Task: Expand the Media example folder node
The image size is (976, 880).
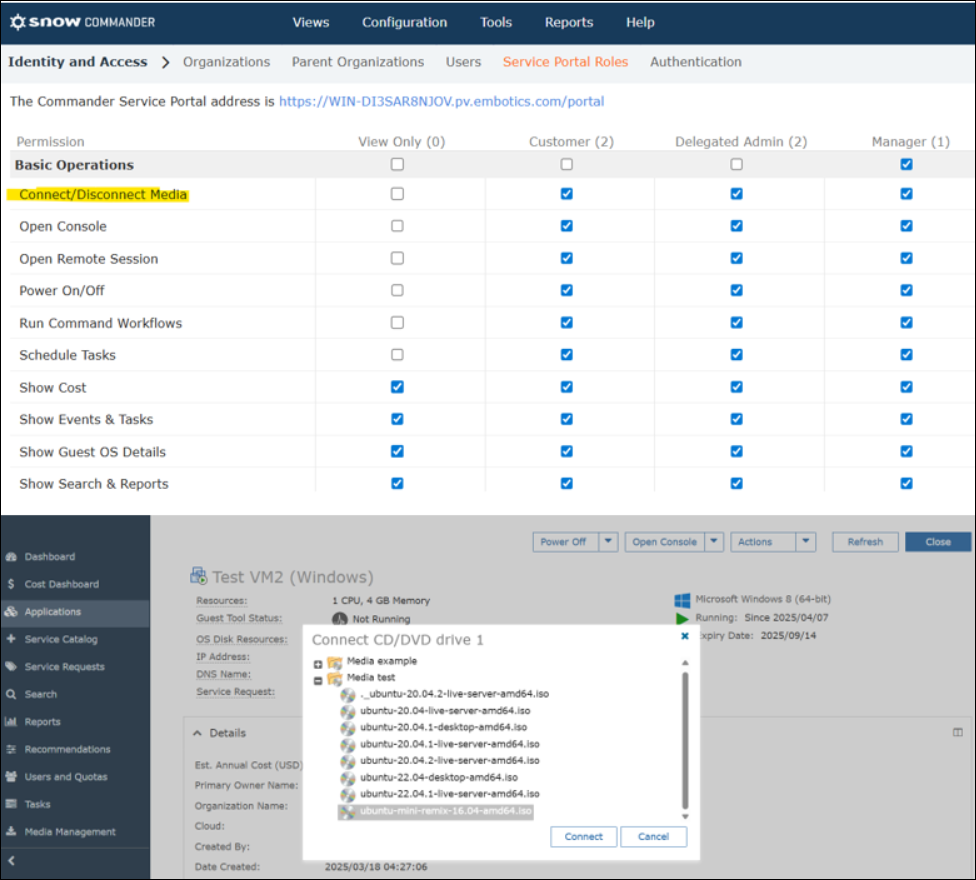Action: click(x=318, y=664)
